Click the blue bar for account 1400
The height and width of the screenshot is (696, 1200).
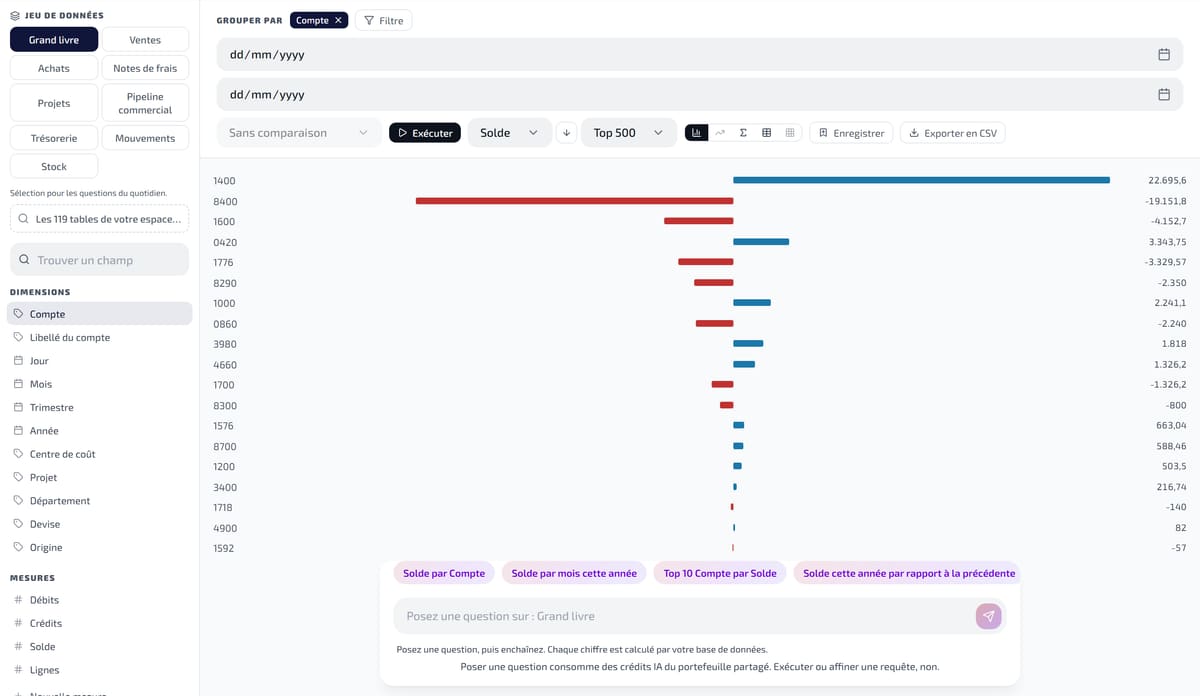coord(921,180)
